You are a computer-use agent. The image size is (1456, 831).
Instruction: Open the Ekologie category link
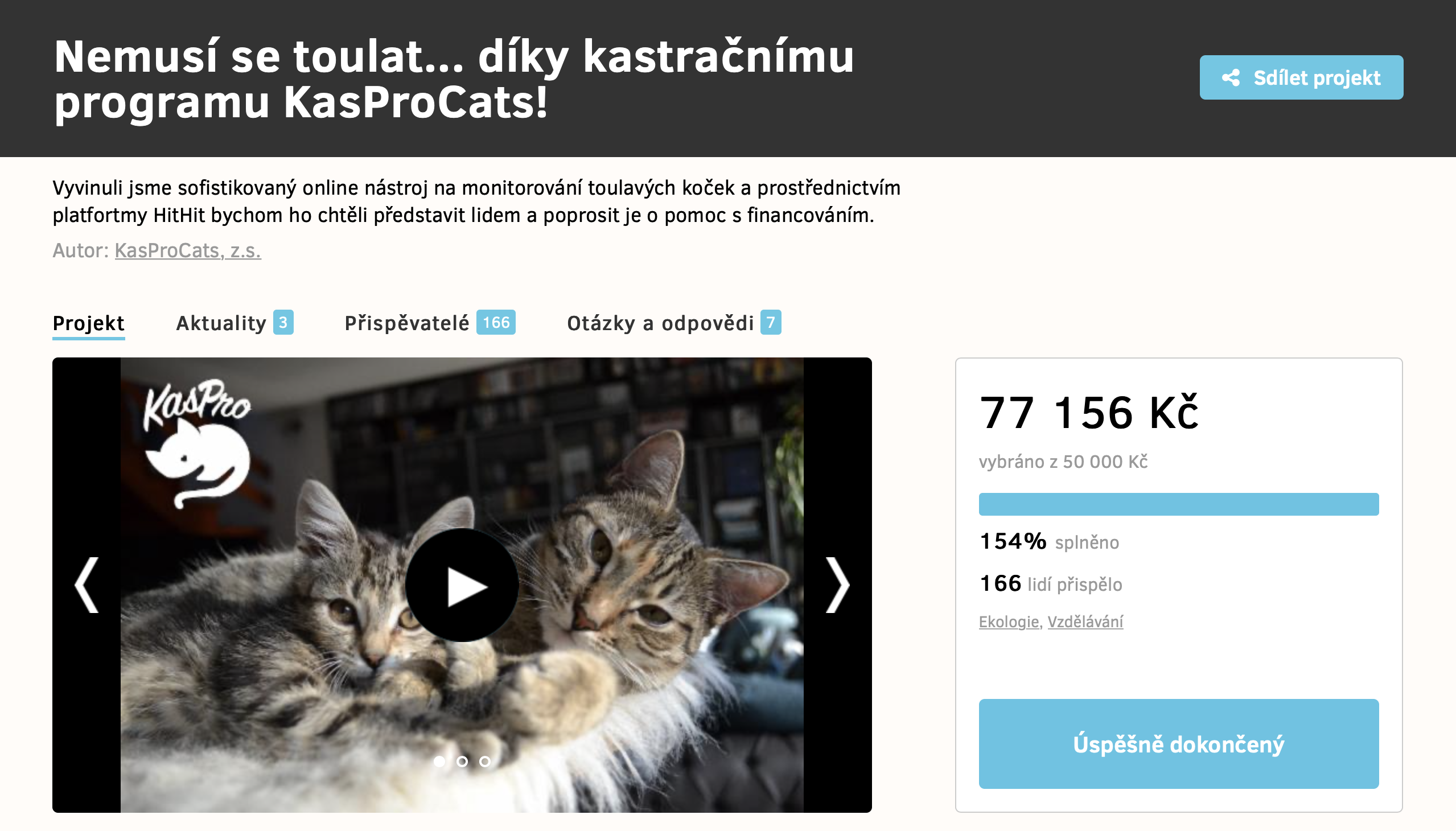pyautogui.click(x=1009, y=622)
